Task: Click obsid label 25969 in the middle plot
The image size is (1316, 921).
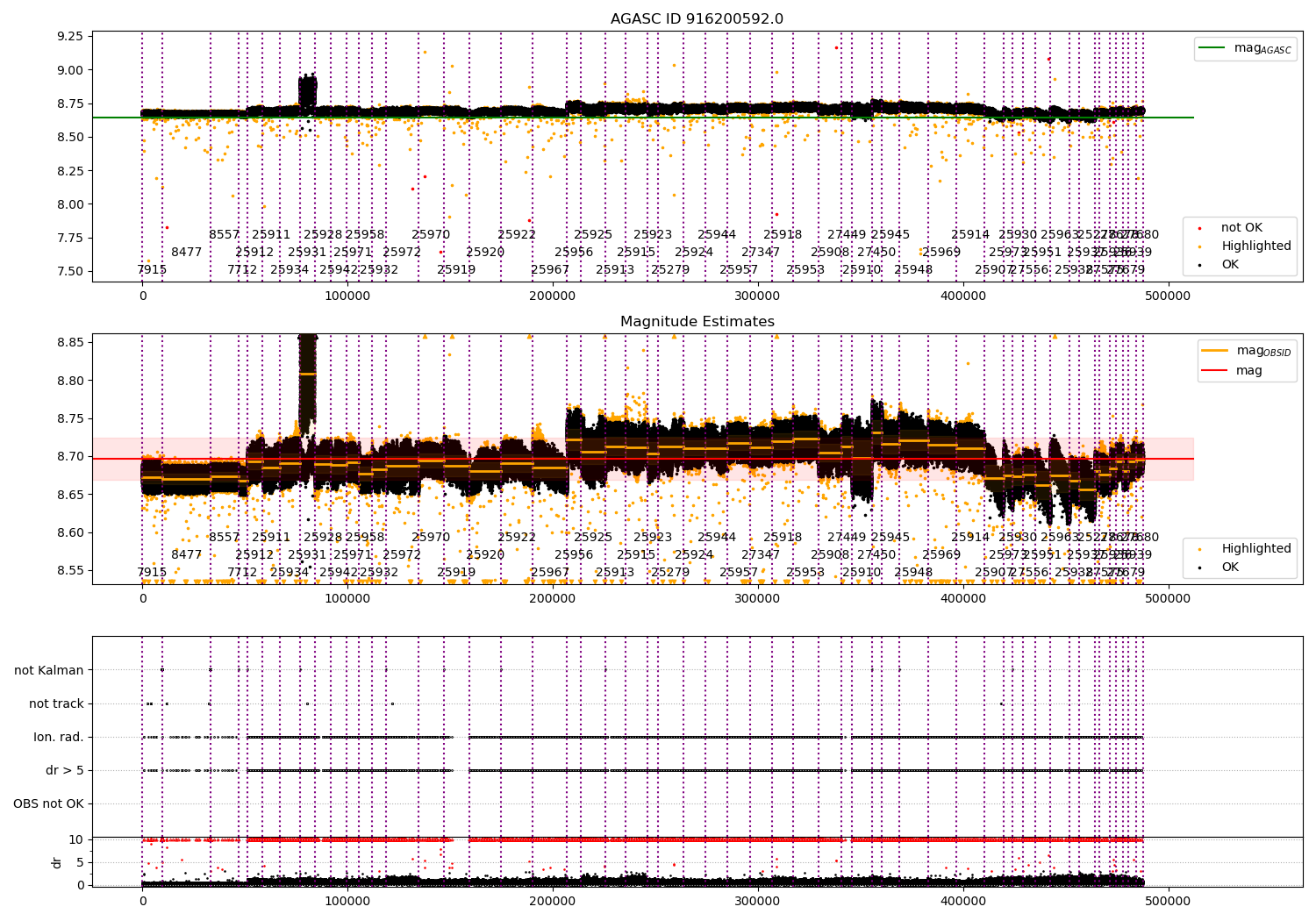Action: click(941, 555)
